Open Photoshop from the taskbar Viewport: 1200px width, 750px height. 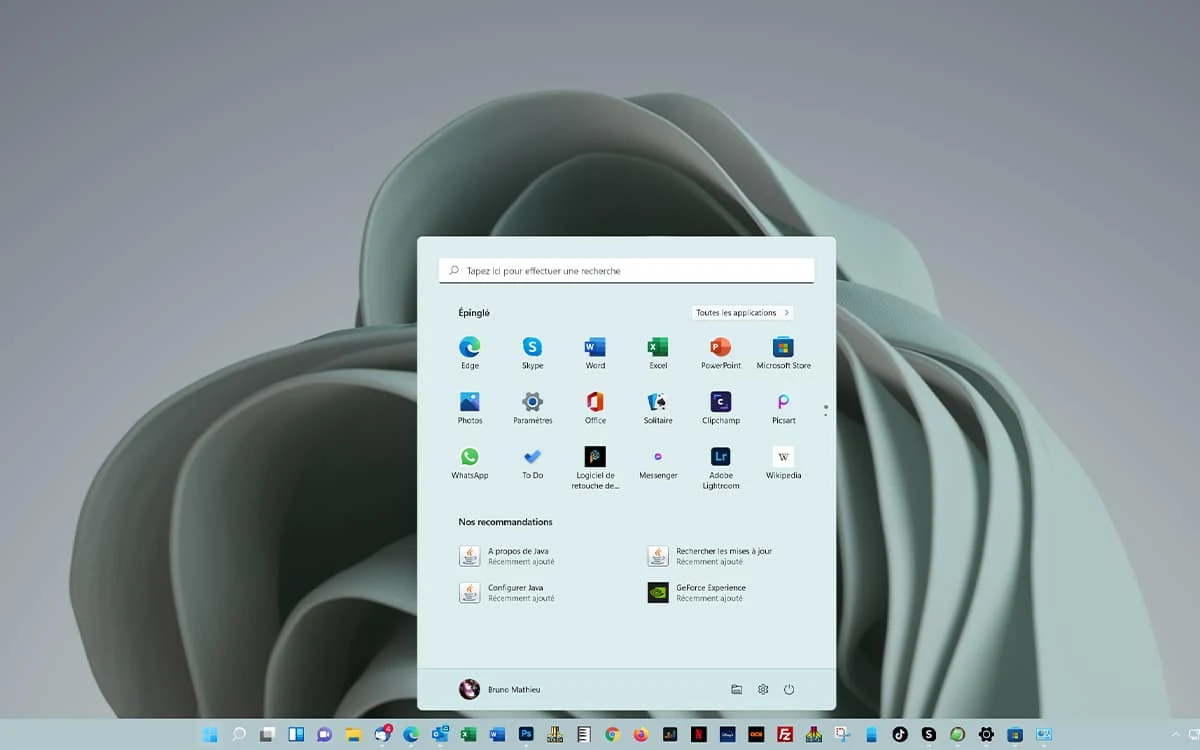click(526, 734)
